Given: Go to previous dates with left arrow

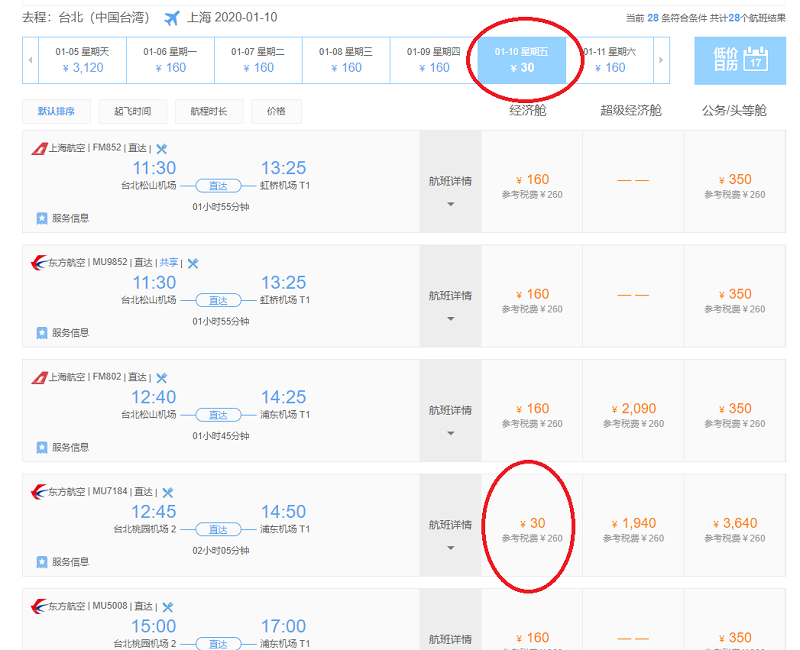Looking at the screenshot, I should 31,60.
